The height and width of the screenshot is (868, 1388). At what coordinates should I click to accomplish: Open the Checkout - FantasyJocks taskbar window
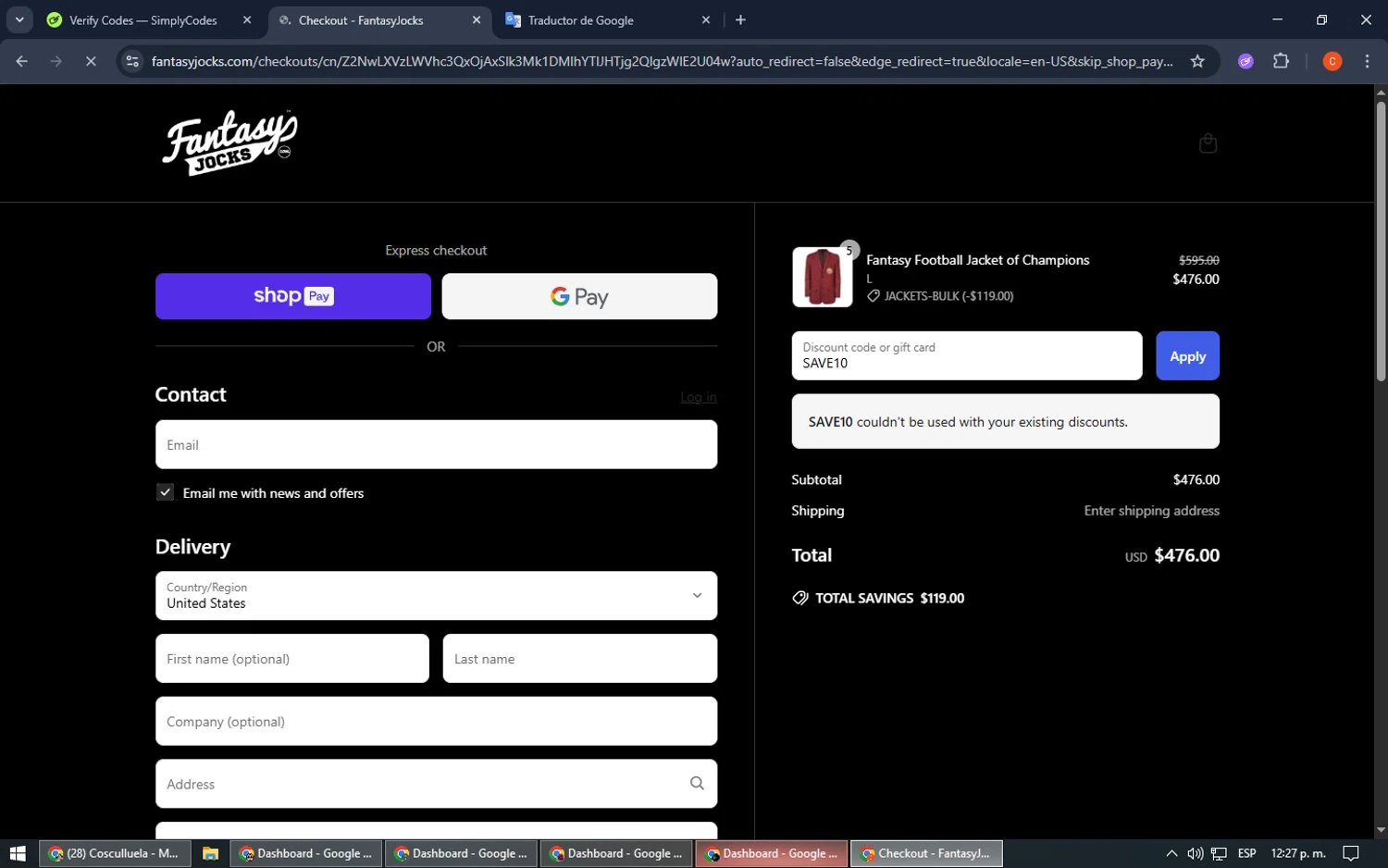[x=926, y=853]
